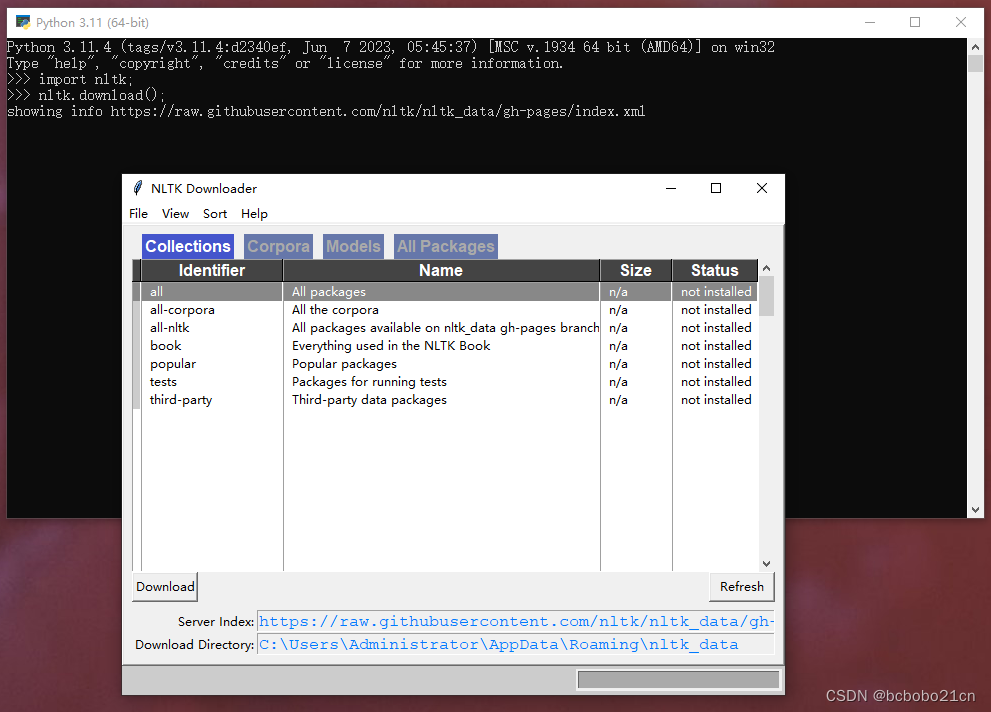Select the 'all-corpora' identifier

[x=182, y=310]
